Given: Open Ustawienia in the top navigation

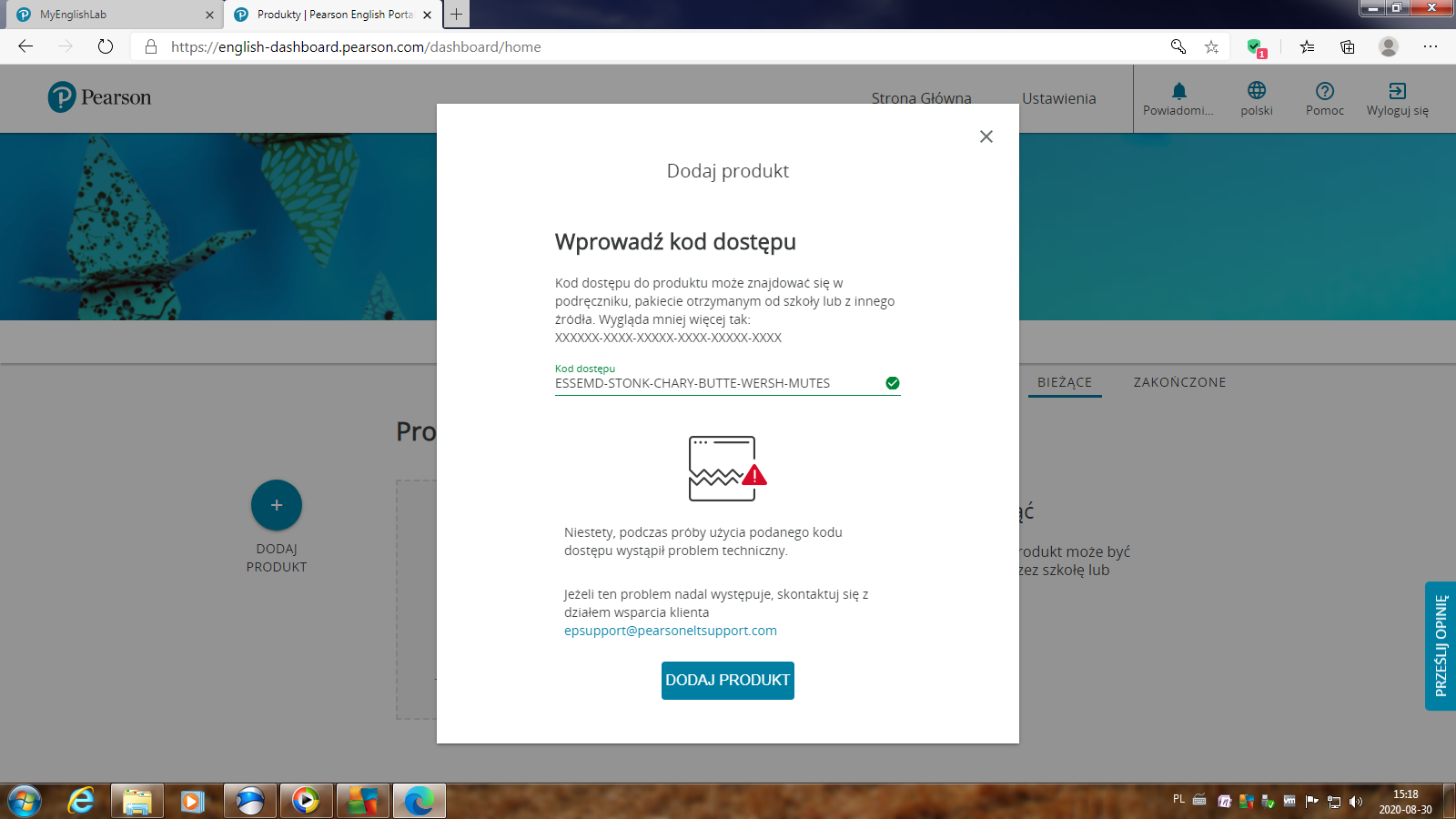Looking at the screenshot, I should tap(1059, 98).
